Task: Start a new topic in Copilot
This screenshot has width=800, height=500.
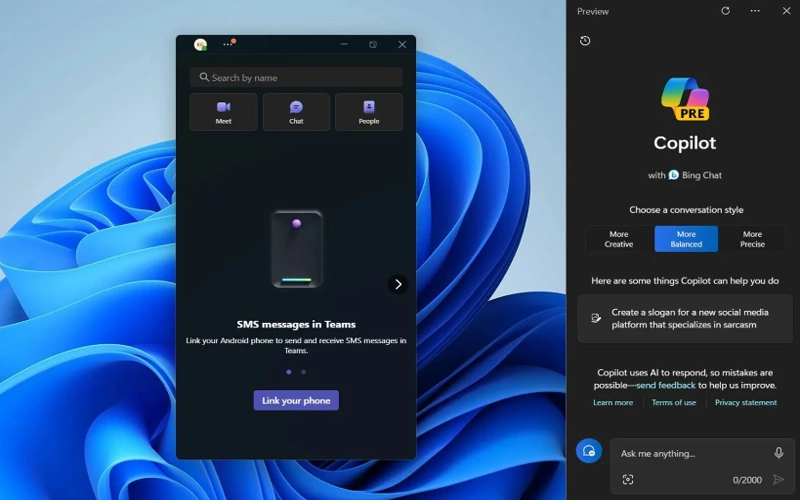Action: pyautogui.click(x=589, y=451)
